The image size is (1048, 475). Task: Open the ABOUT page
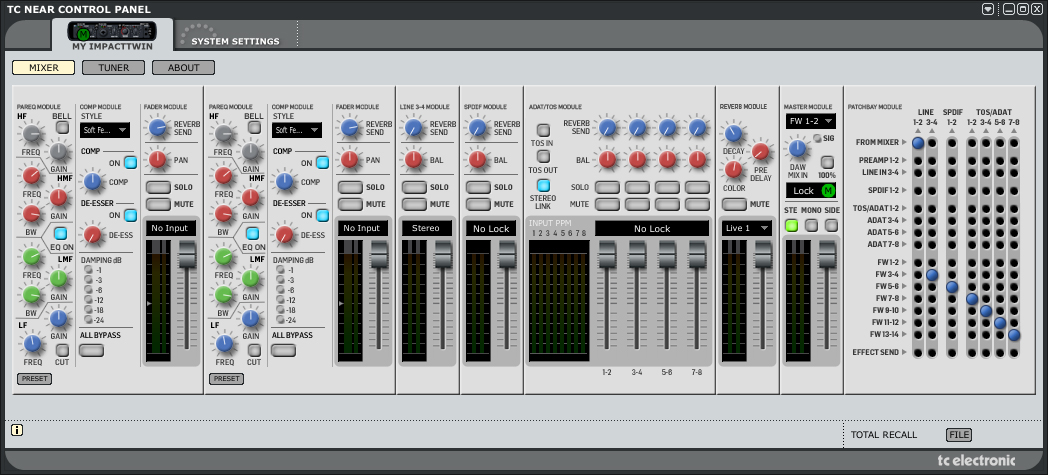183,67
